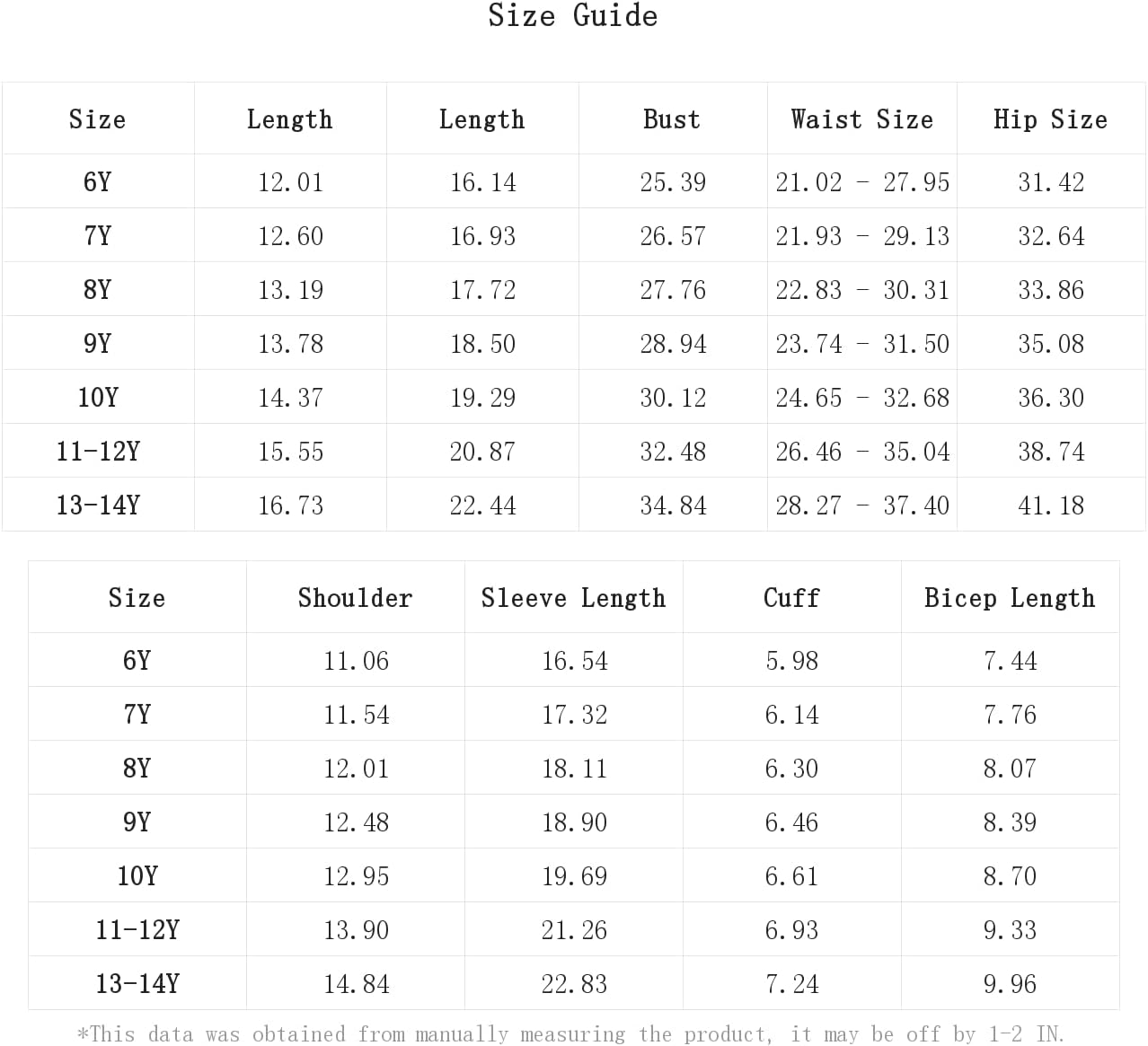Click the Shoulder column header
This screenshot has width=1148, height=1046.
tap(355, 598)
